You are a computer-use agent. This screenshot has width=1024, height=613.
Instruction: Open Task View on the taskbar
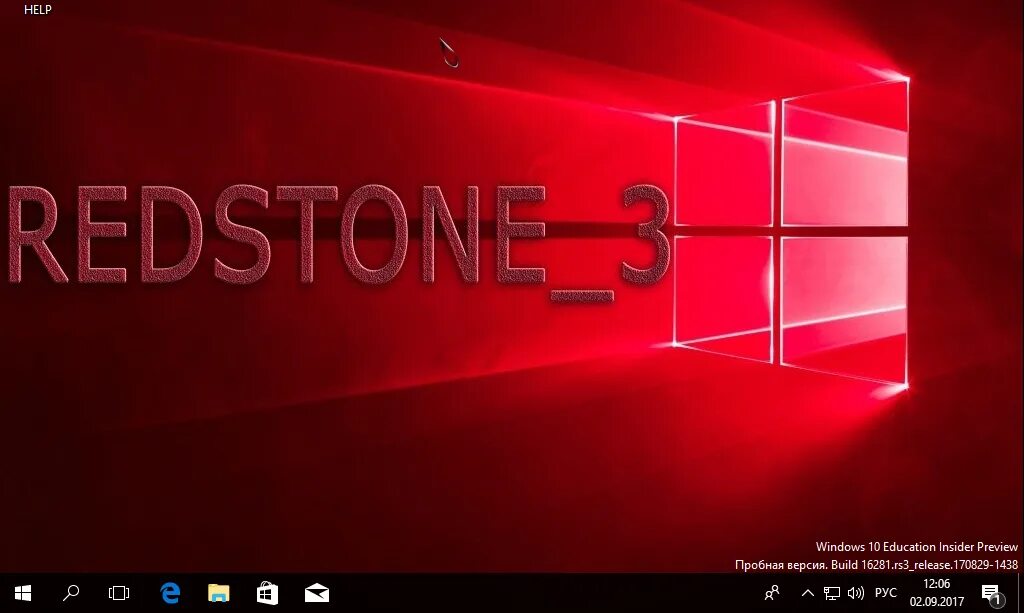119,593
